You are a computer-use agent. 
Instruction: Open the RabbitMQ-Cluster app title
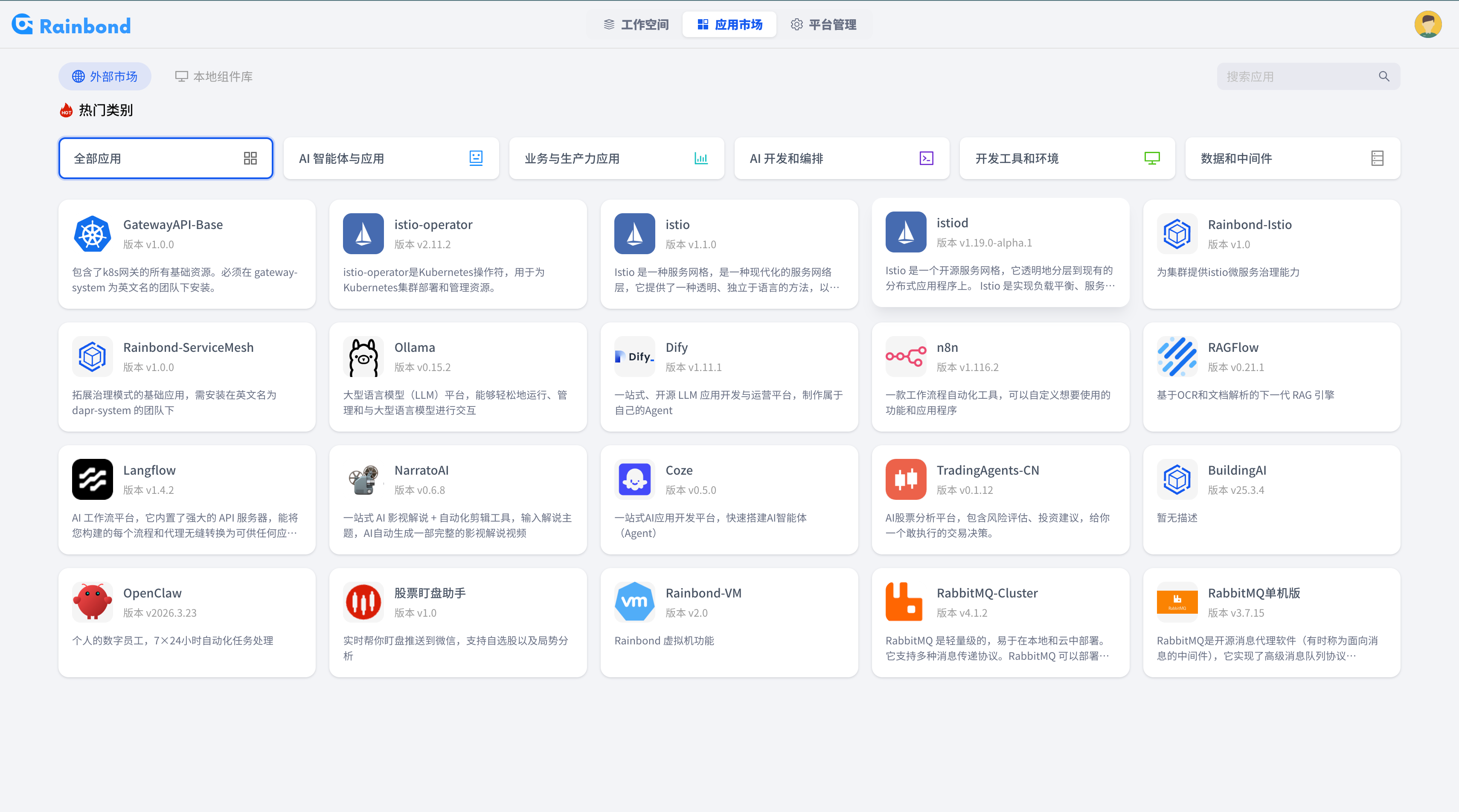click(x=987, y=593)
